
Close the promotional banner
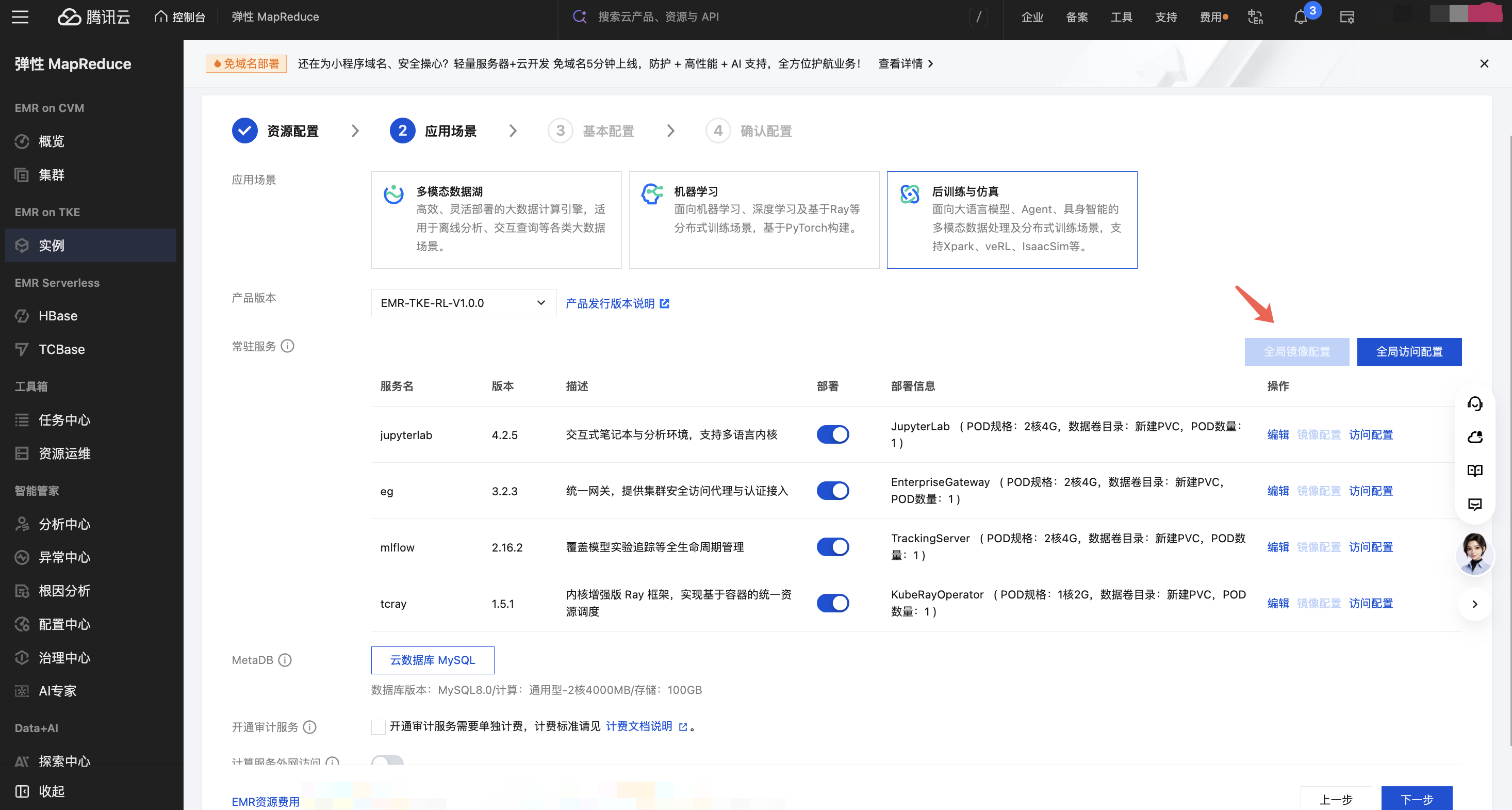(1484, 63)
